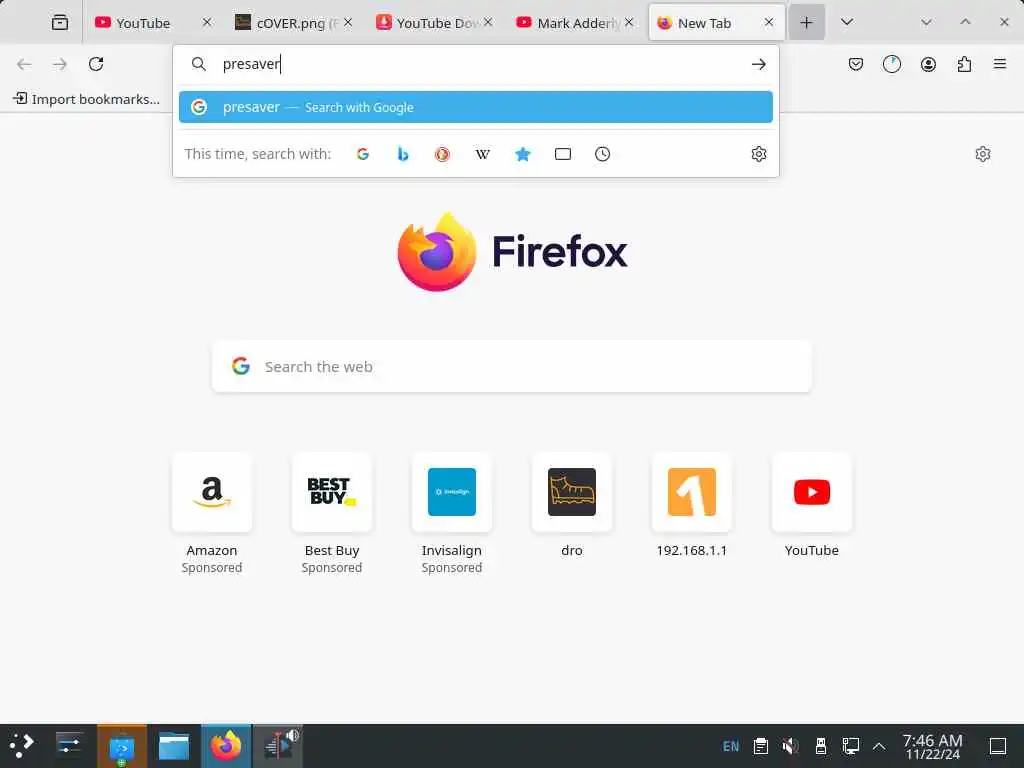Open the Discover software center taskbar icon
The image size is (1024, 768).
(x=121, y=746)
